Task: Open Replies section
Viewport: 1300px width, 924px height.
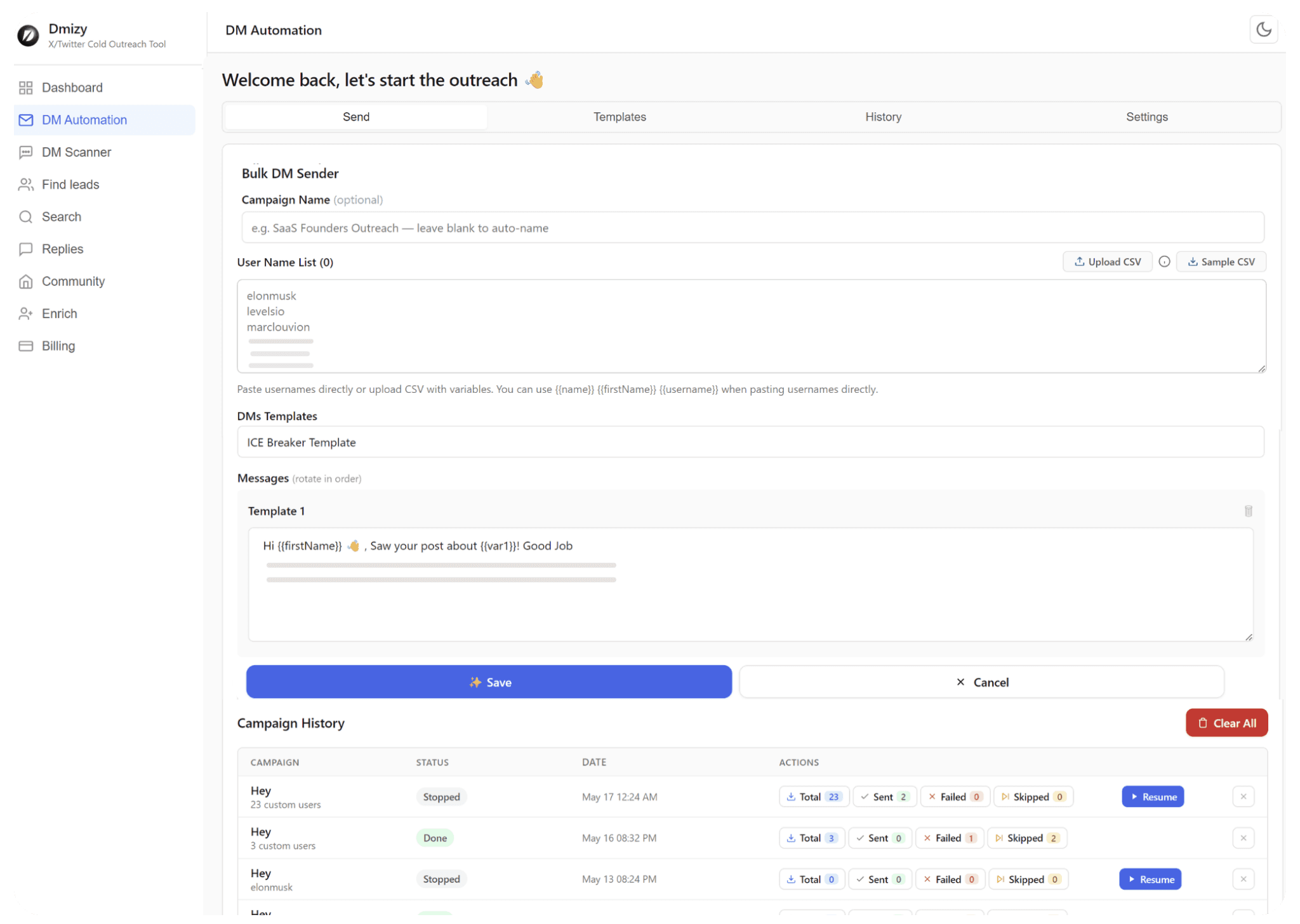Action: (x=105, y=249)
